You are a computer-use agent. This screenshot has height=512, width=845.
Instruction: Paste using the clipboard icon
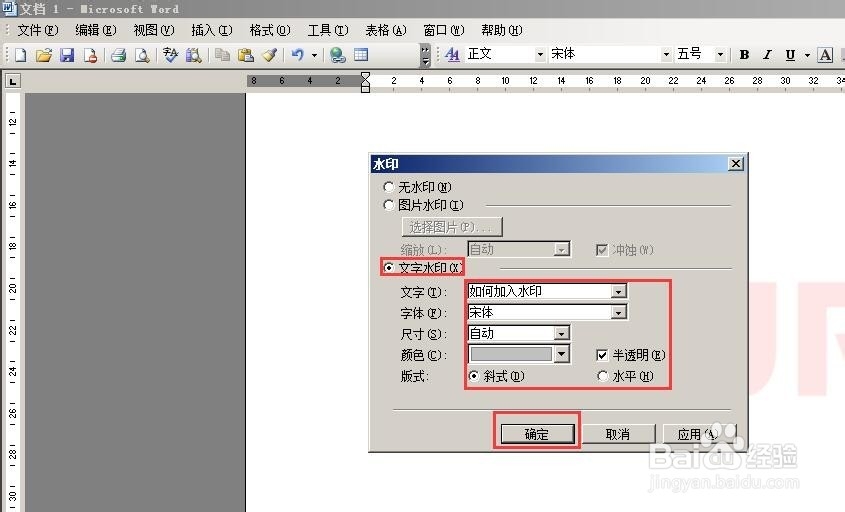[x=246, y=55]
